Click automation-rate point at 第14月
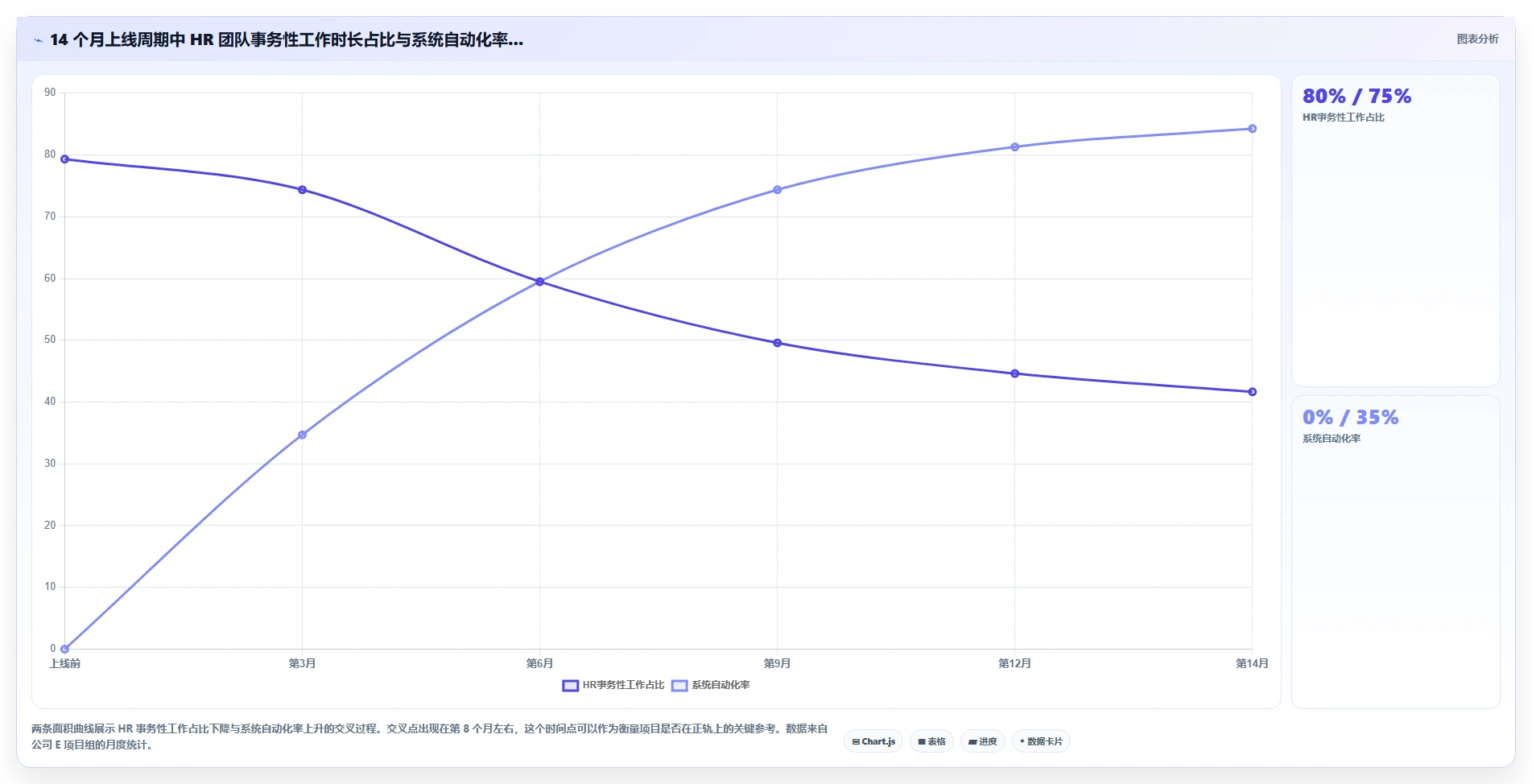The width and height of the screenshot is (1532, 784). (1252, 129)
